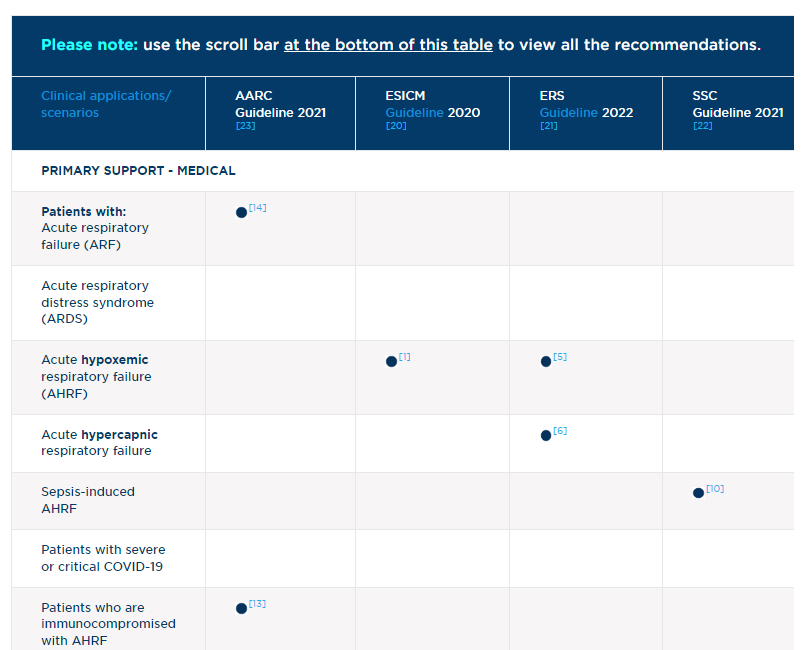Click citation [22] under the SSC heading
808x650 pixels.
pos(702,126)
